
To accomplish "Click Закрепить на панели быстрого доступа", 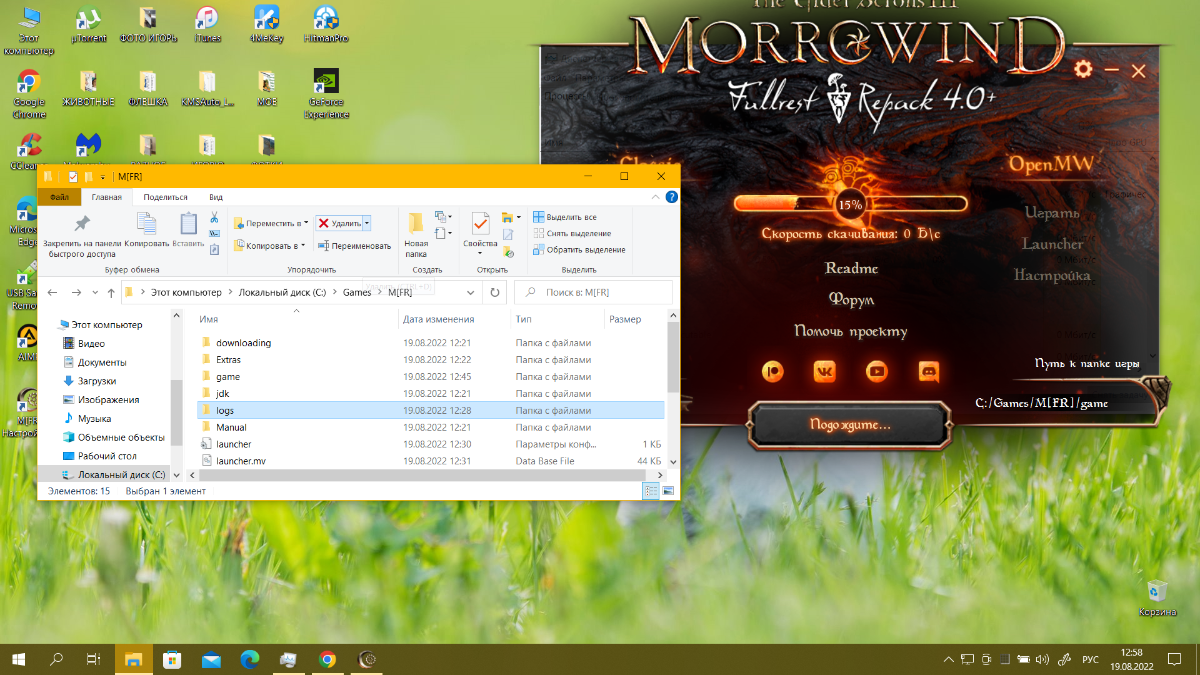I will tap(82, 235).
